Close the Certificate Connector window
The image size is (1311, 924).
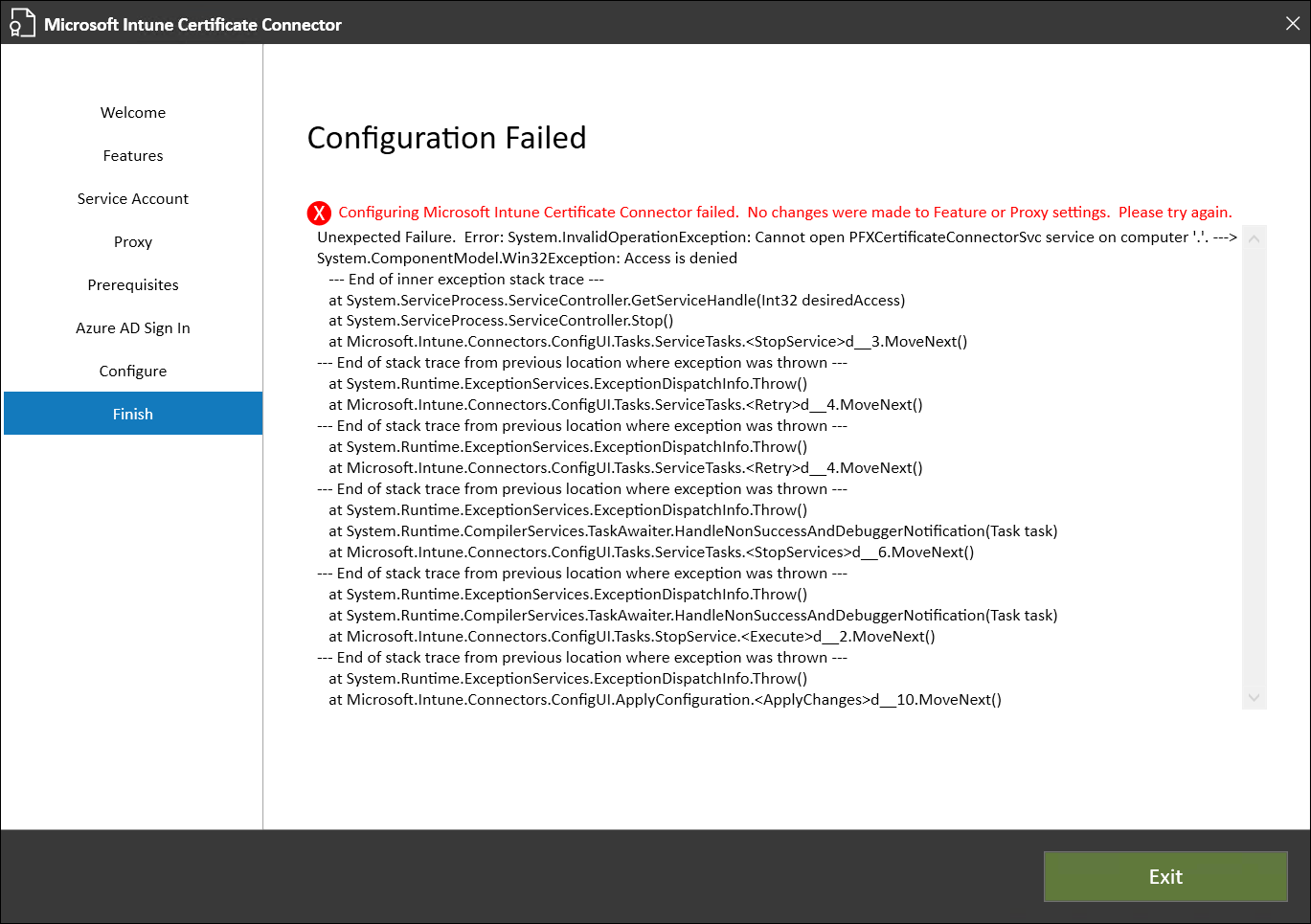[1292, 23]
